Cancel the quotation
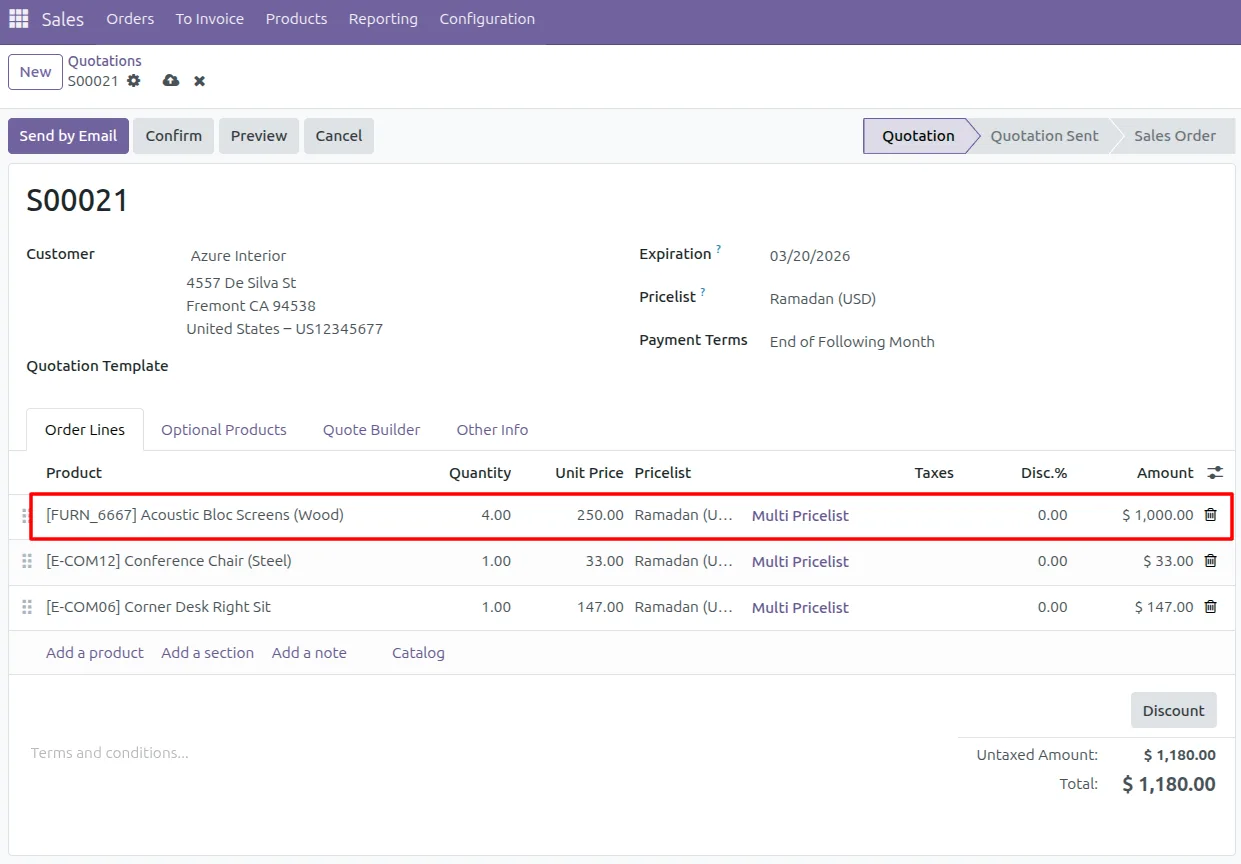 [x=339, y=136]
